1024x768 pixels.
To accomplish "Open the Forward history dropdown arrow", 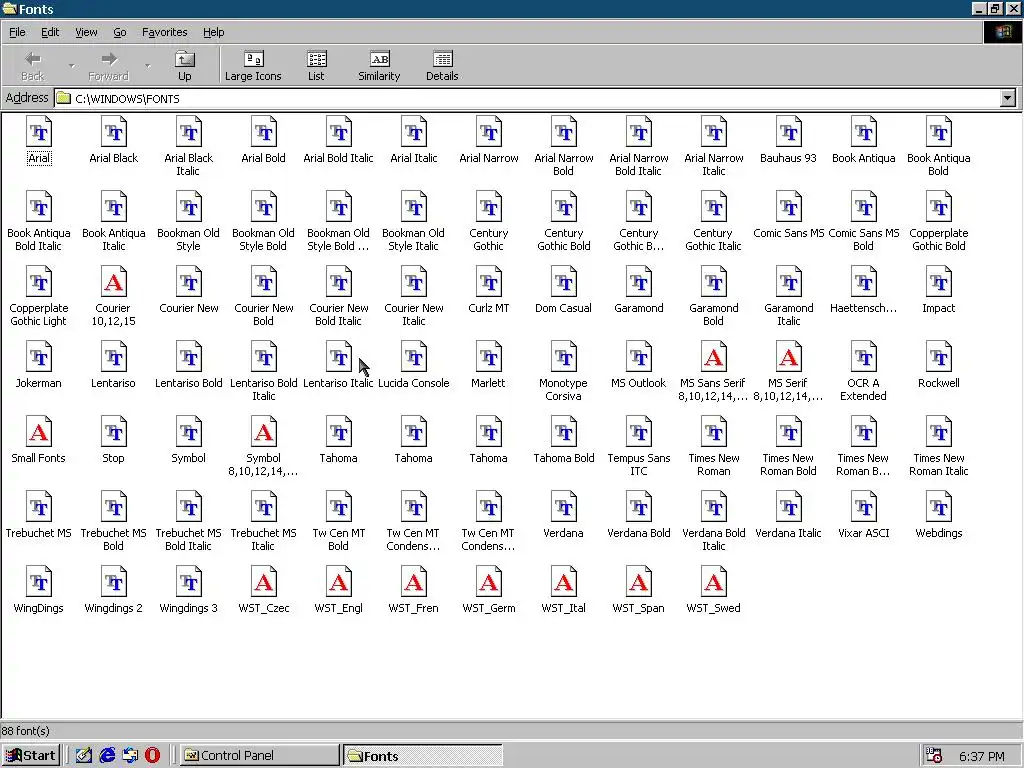I will pos(148,66).
